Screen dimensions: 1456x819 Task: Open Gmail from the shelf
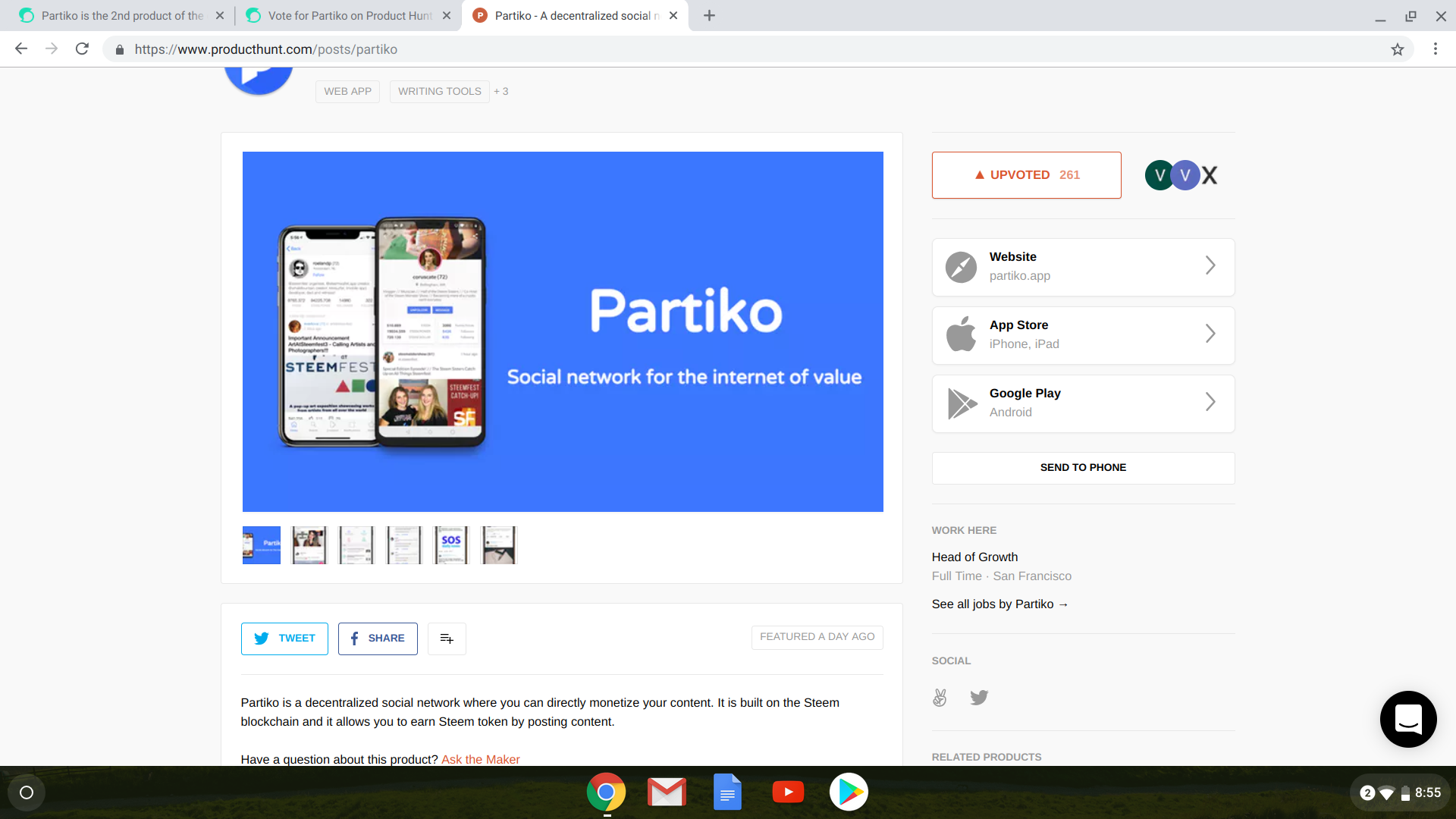[667, 791]
